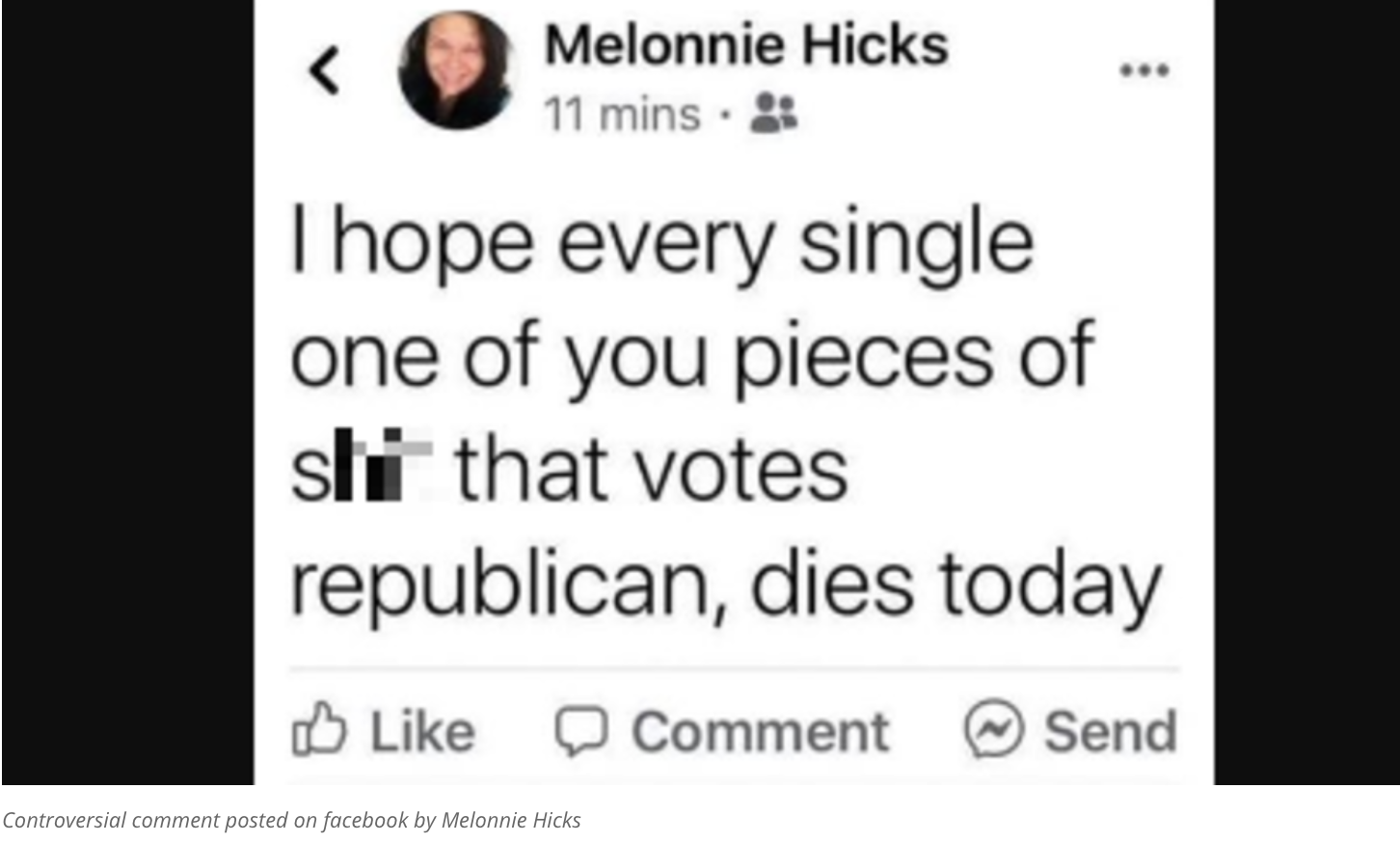This screenshot has width=1400, height=843.
Task: Click the "I hope every single" line
Action: point(661,241)
